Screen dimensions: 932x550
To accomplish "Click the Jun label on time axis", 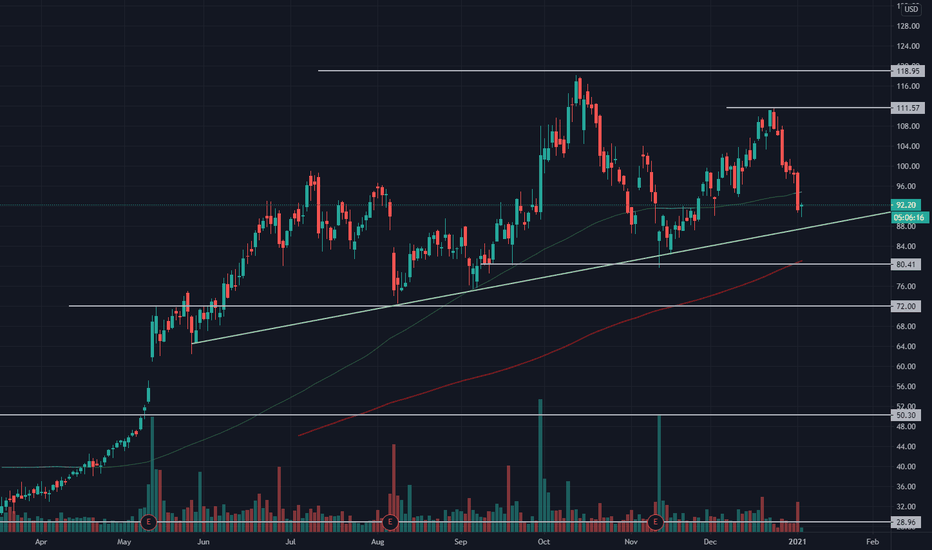I will pos(203,542).
